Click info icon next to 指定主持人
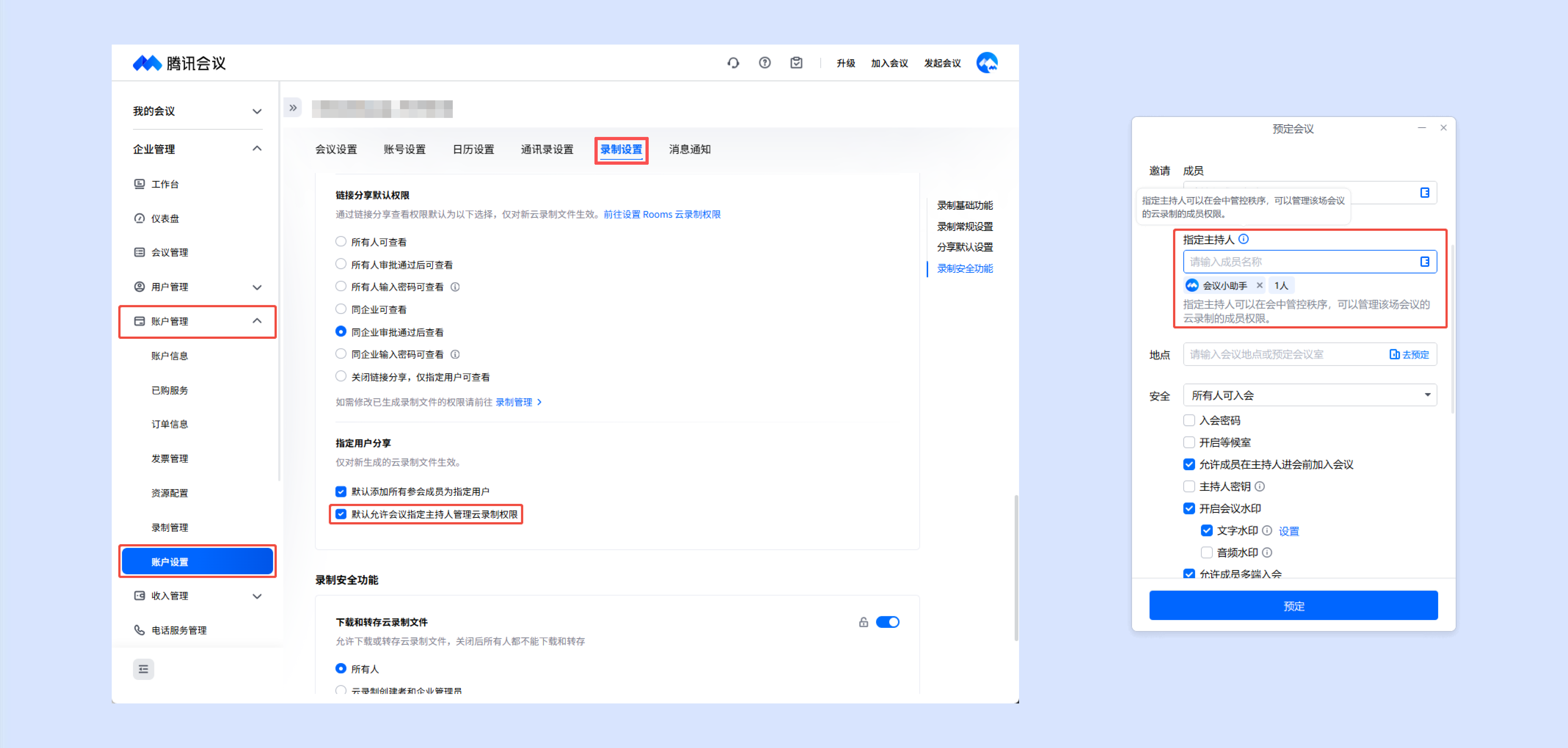Viewport: 1568px width, 748px height. point(1243,239)
